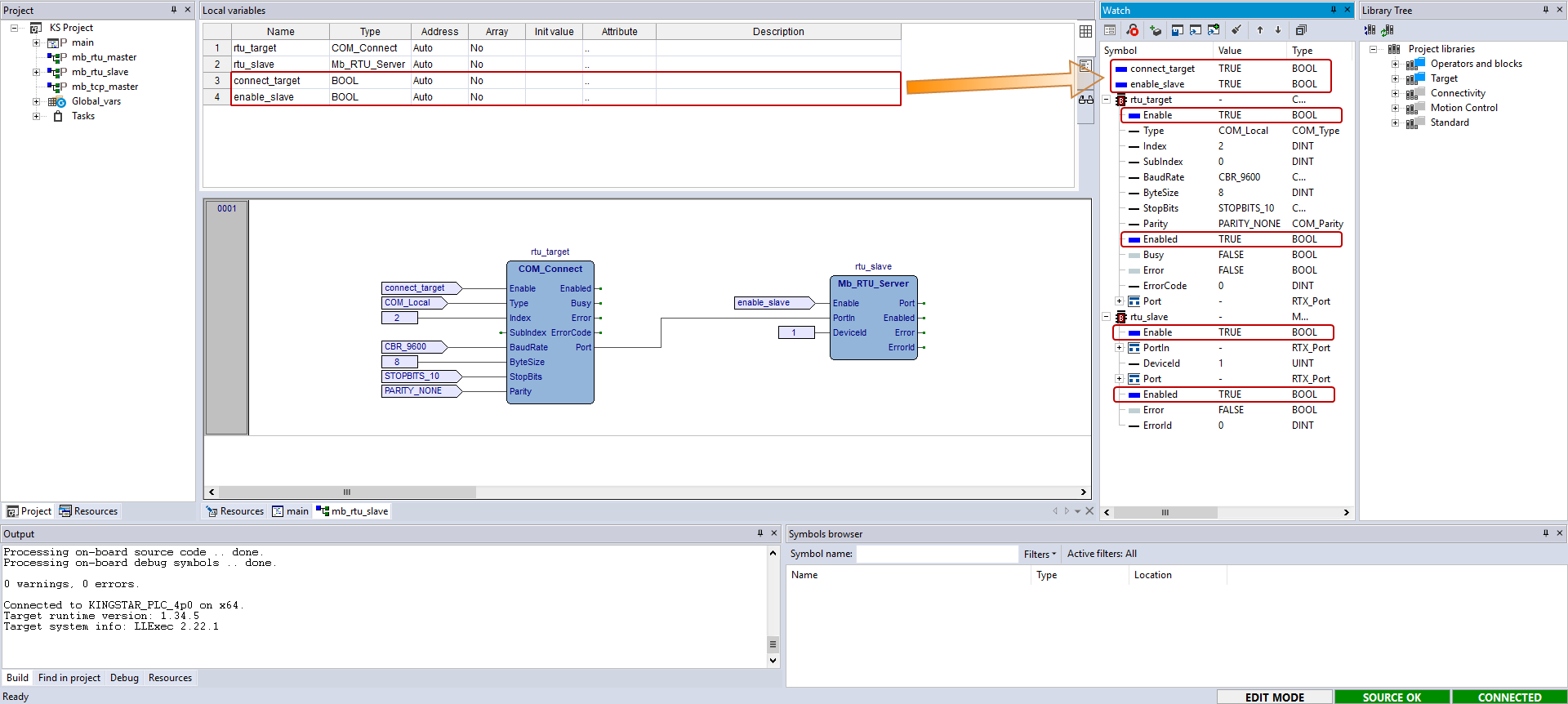Click the move up arrow in Watch toolbar
1568x704 pixels.
click(1260, 30)
